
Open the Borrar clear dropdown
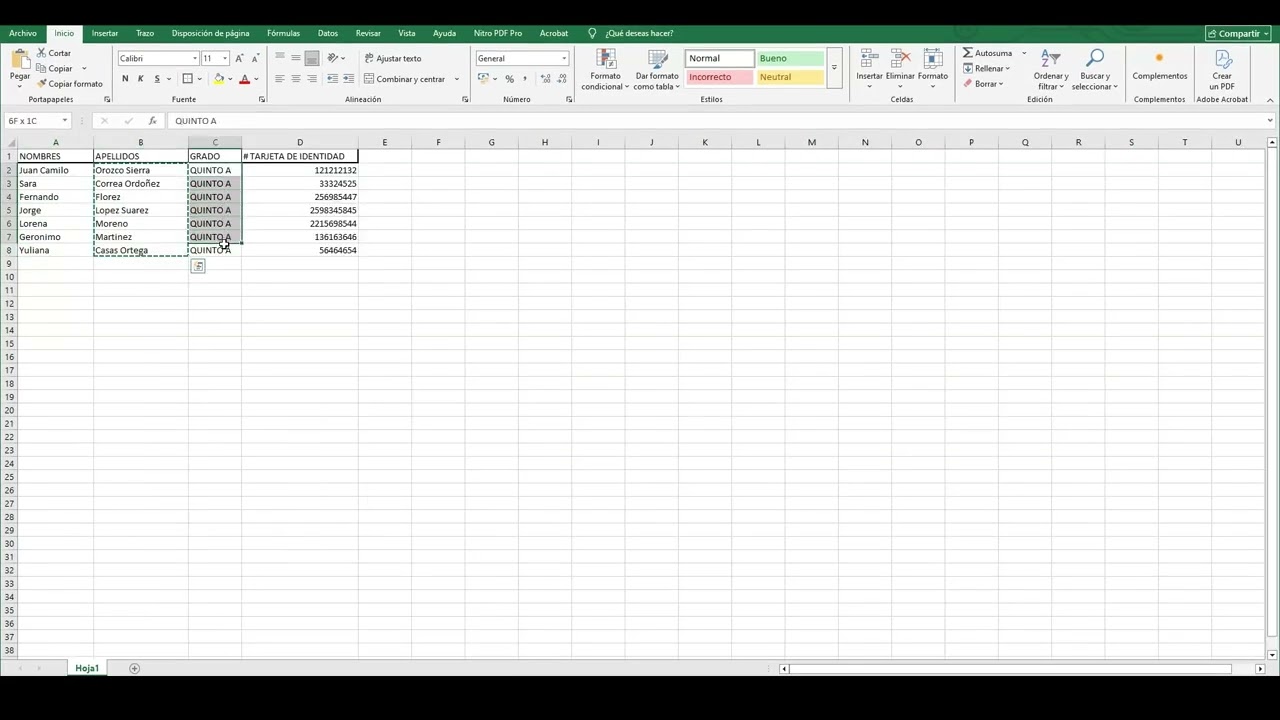coord(984,84)
